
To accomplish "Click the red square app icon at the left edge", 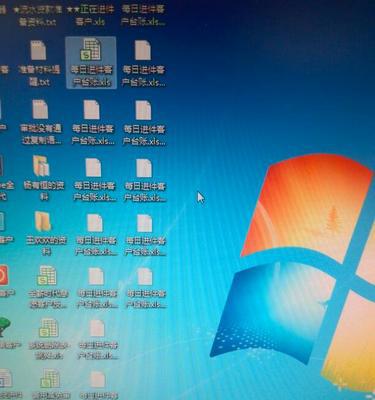I will point(3,275).
